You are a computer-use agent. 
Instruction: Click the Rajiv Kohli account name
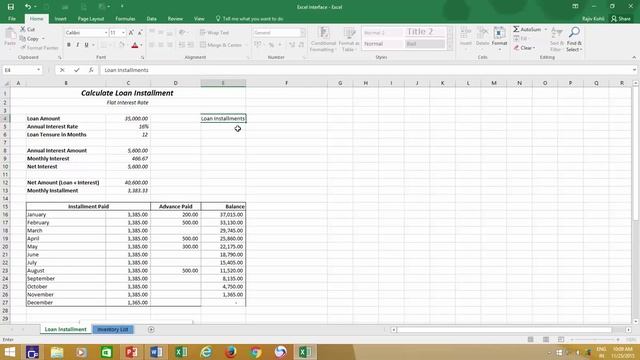593,19
